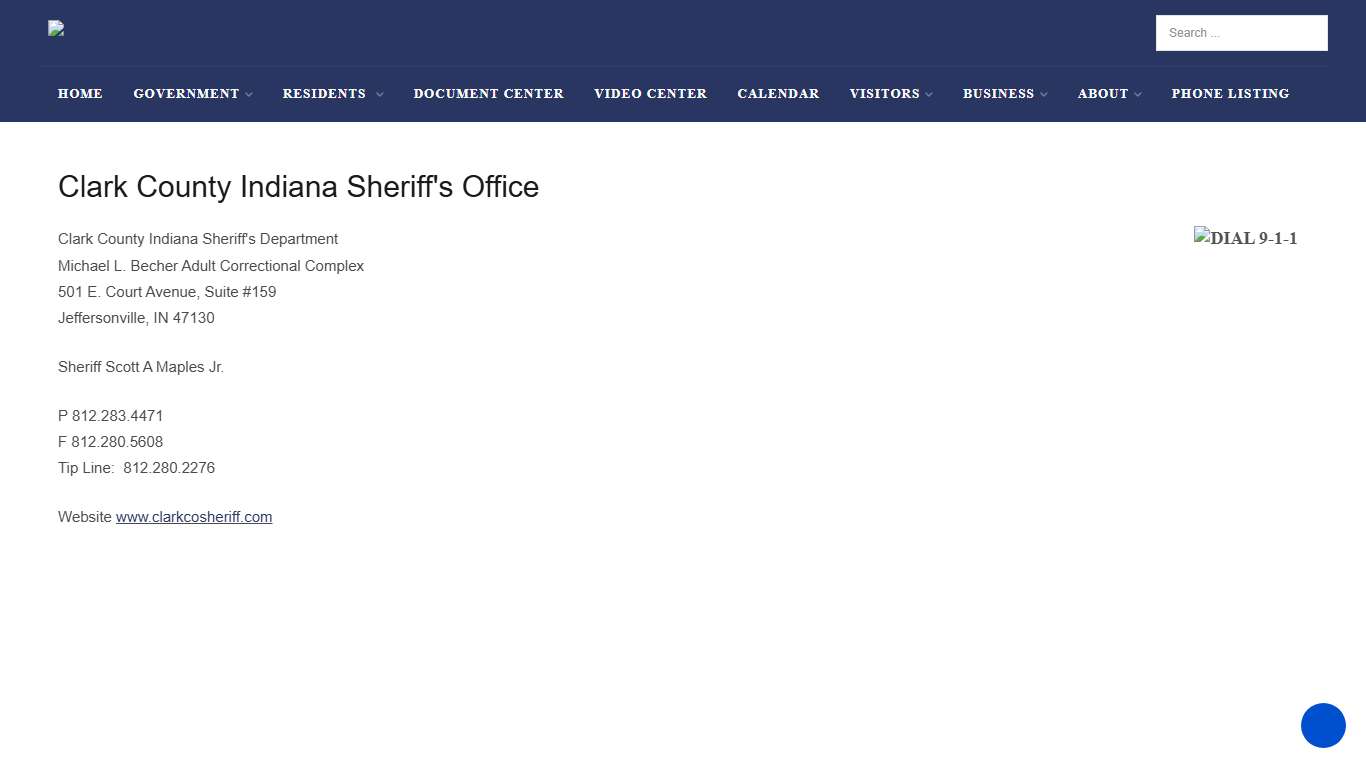Click inside the Search input field

[x=1241, y=32]
